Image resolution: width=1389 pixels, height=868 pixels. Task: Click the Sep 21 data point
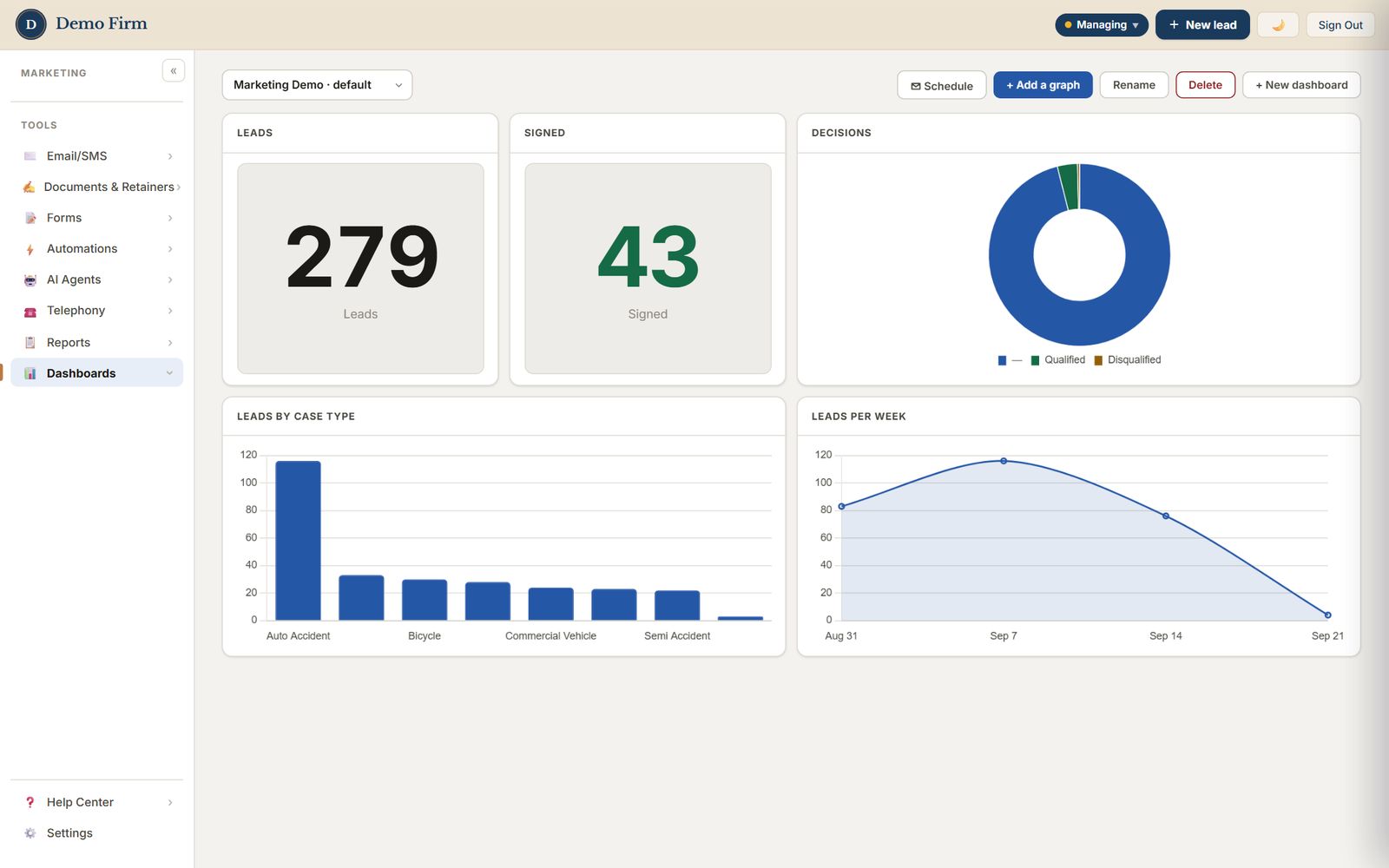1327,615
